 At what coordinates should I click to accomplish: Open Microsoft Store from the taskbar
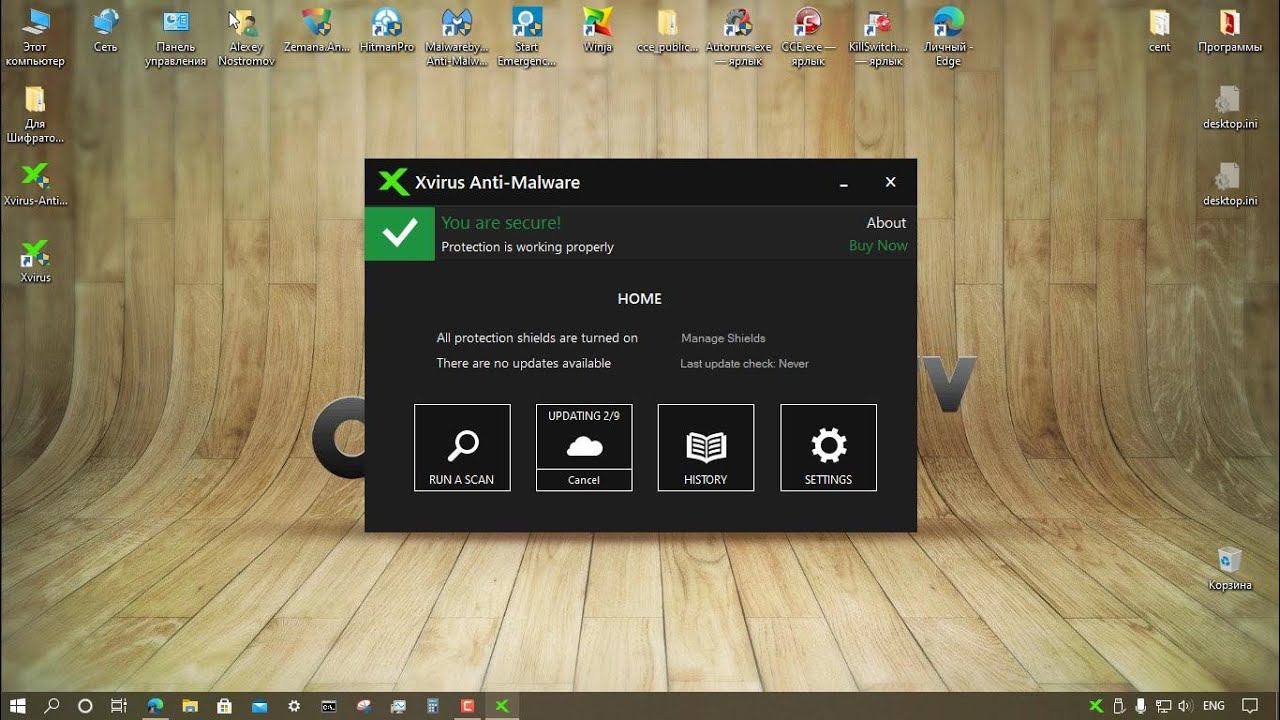[x=225, y=705]
